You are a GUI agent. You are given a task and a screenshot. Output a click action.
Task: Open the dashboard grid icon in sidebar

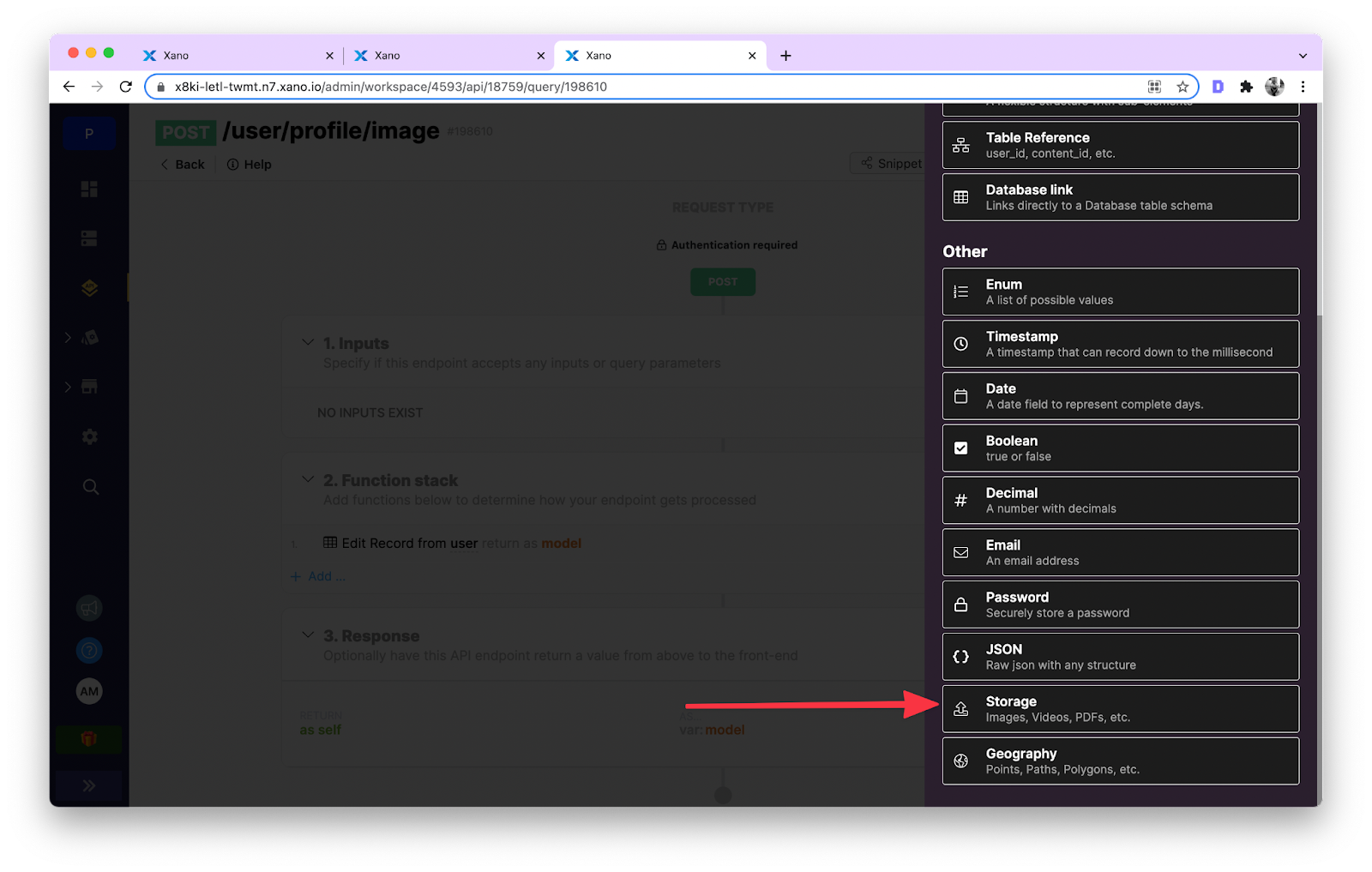click(x=89, y=189)
